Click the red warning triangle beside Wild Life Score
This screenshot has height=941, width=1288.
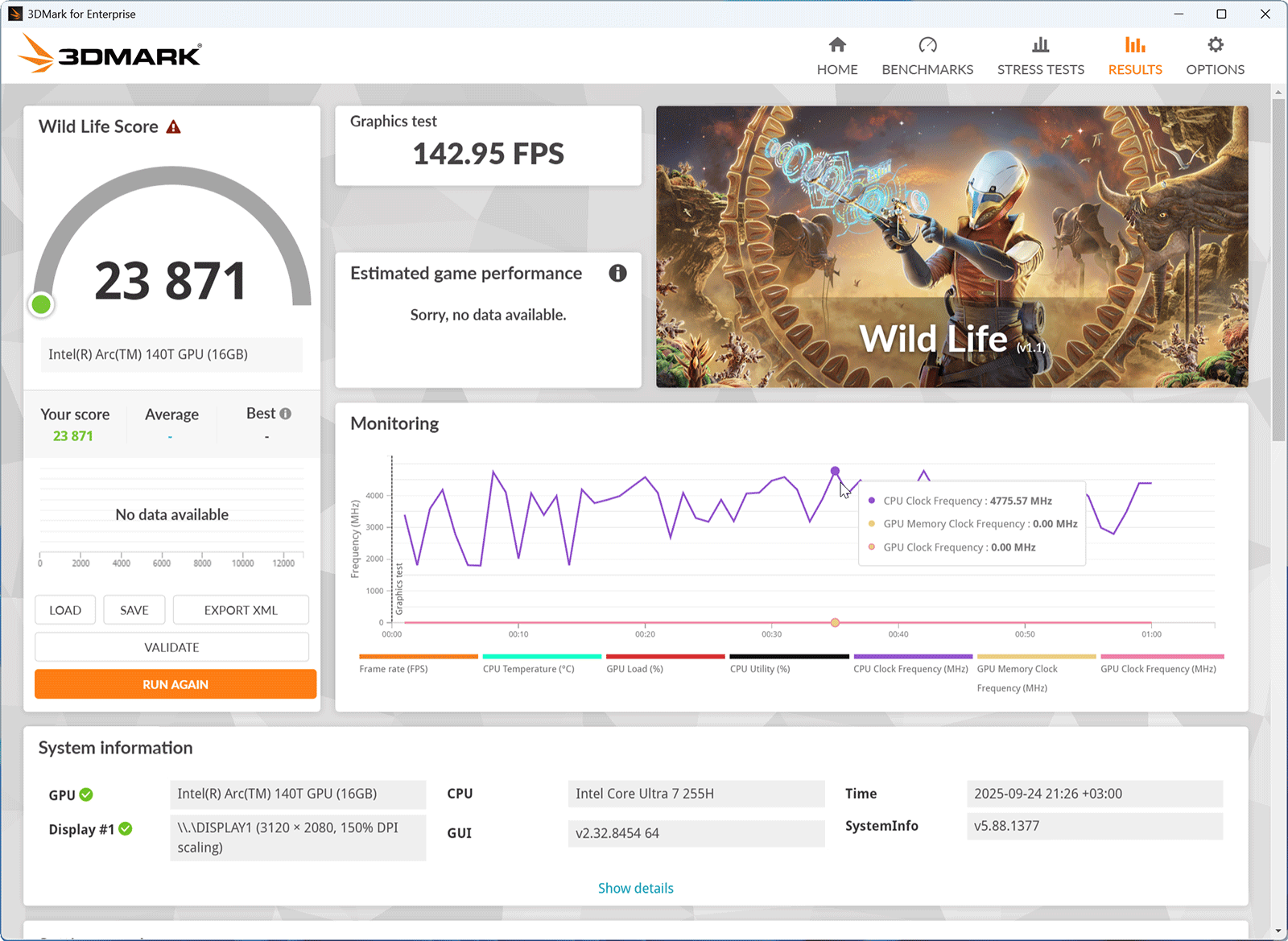(x=173, y=127)
